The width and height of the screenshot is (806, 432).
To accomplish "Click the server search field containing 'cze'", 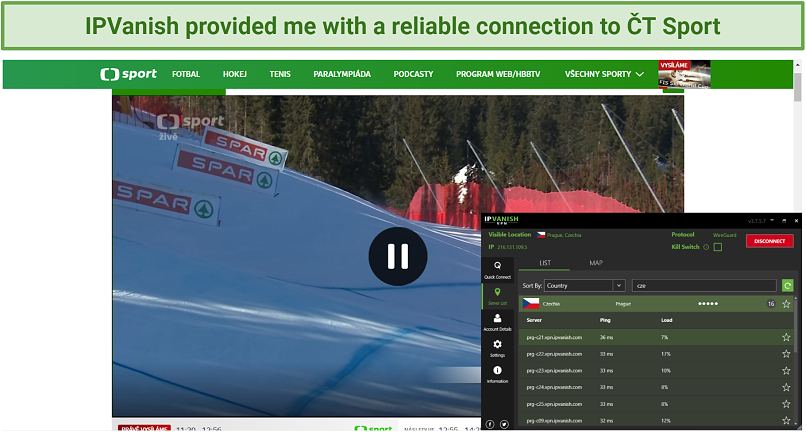I will click(x=704, y=285).
